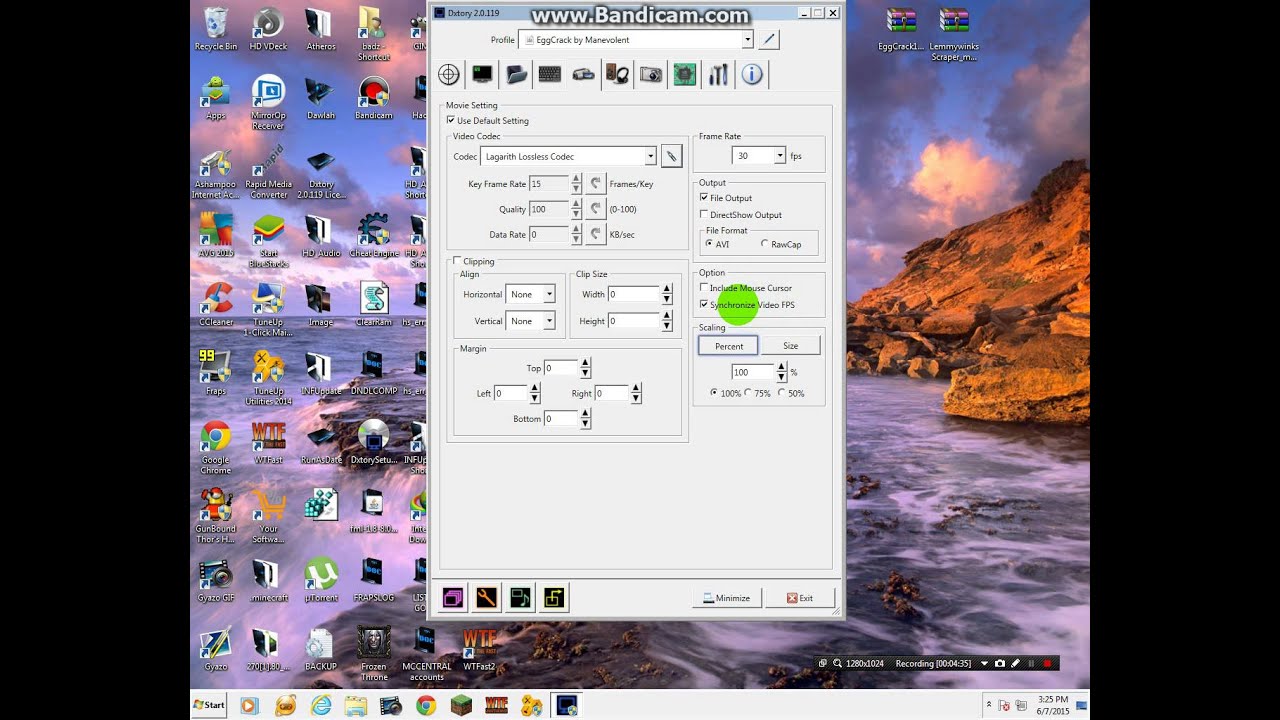Open the Movie camcorder tab in Dxtory
Image resolution: width=1280 pixels, height=720 pixels.
point(583,74)
